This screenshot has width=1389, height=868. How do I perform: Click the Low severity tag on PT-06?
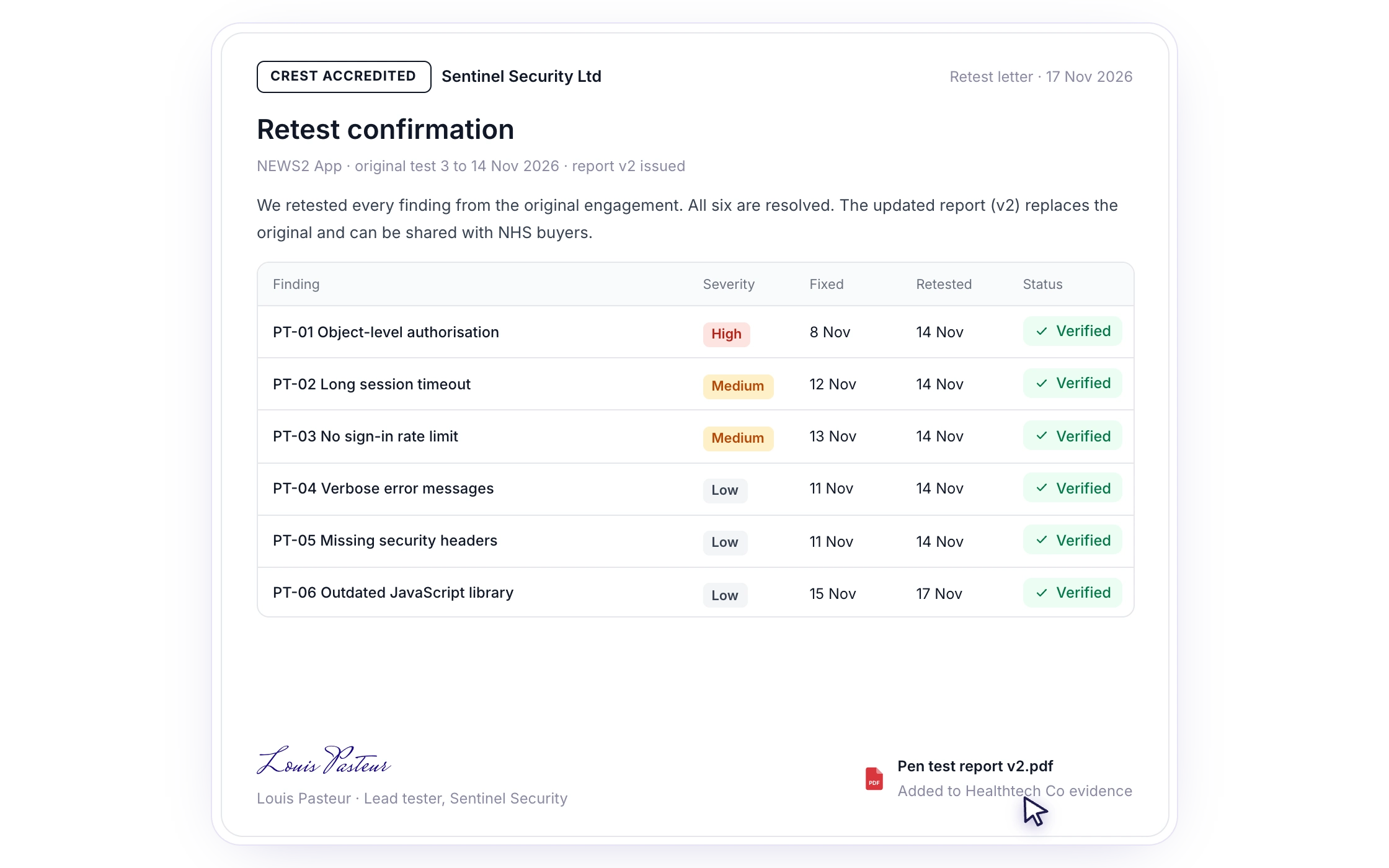coord(725,595)
